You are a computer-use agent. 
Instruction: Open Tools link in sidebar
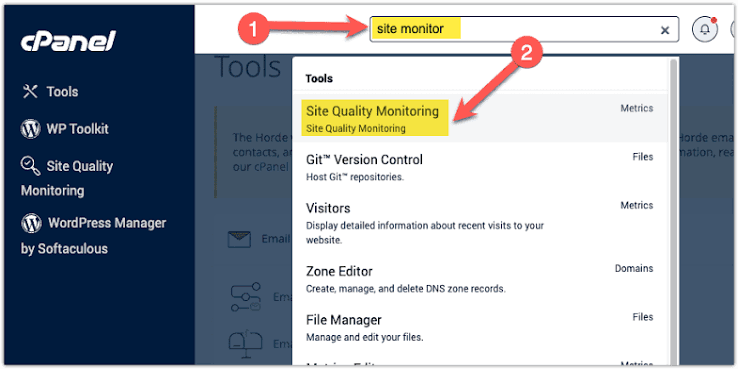tap(62, 92)
